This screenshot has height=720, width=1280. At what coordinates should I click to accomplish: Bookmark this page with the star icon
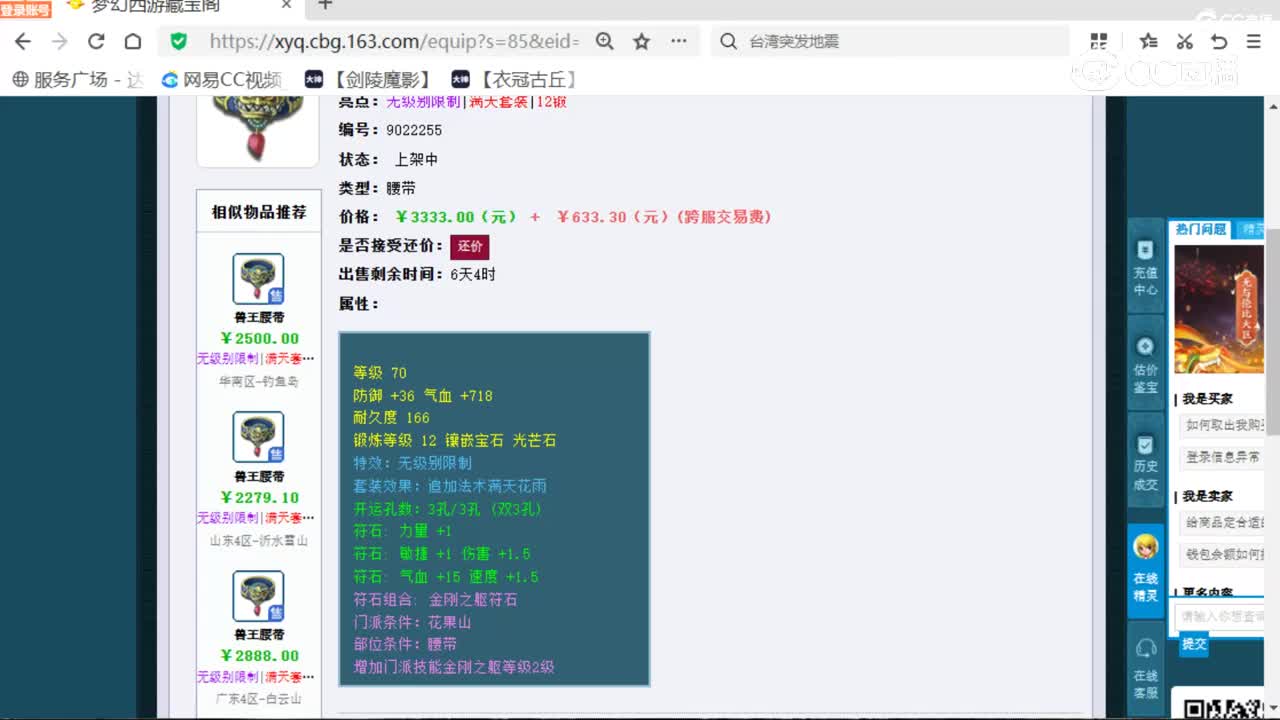tap(642, 41)
